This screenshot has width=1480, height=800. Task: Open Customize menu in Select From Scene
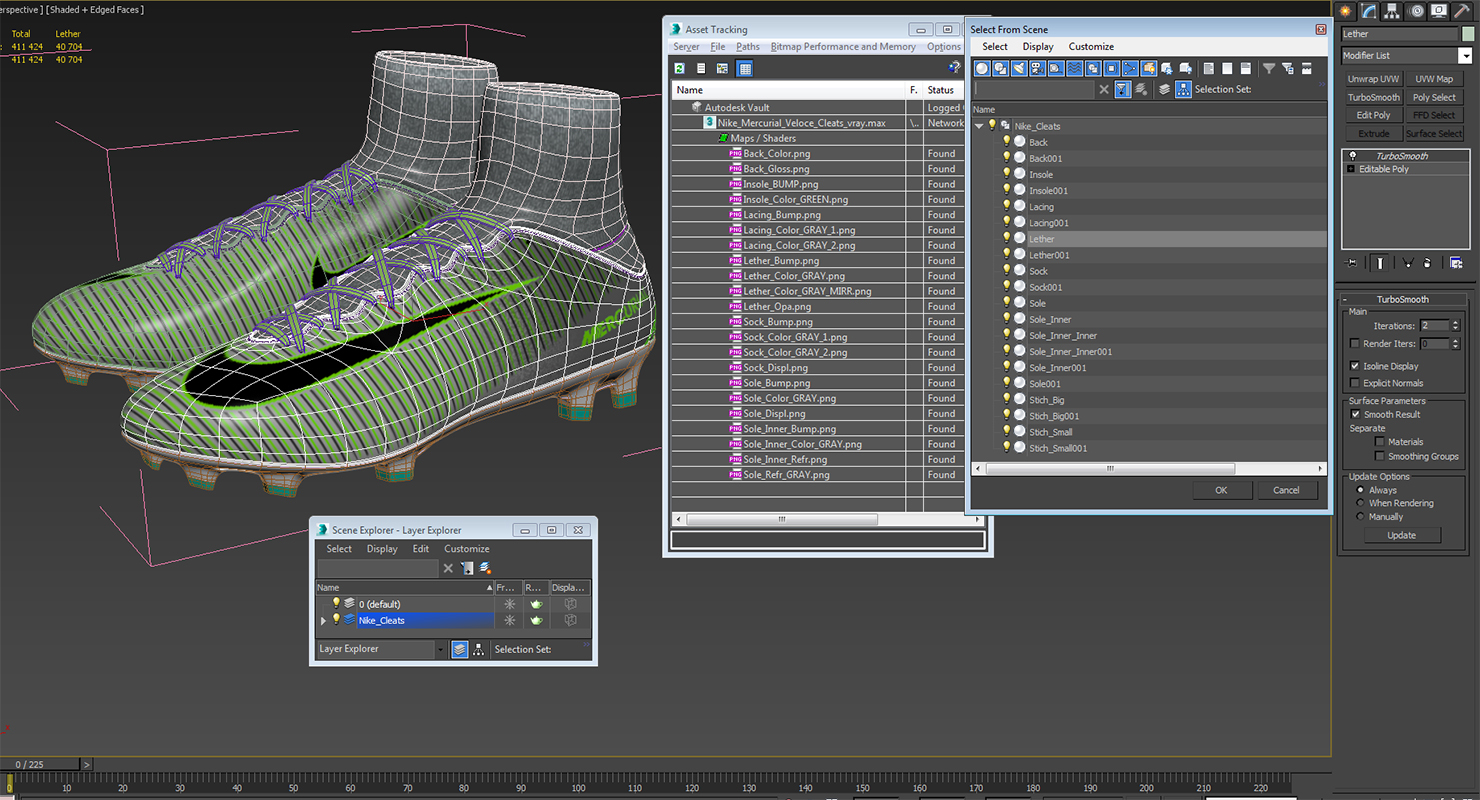click(1091, 46)
